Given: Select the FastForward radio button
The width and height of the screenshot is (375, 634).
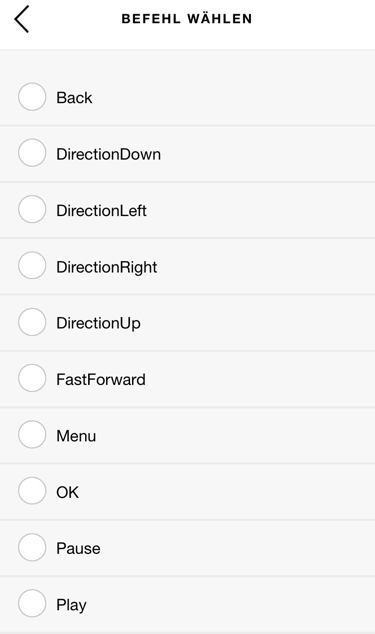Looking at the screenshot, I should (x=32, y=378).
